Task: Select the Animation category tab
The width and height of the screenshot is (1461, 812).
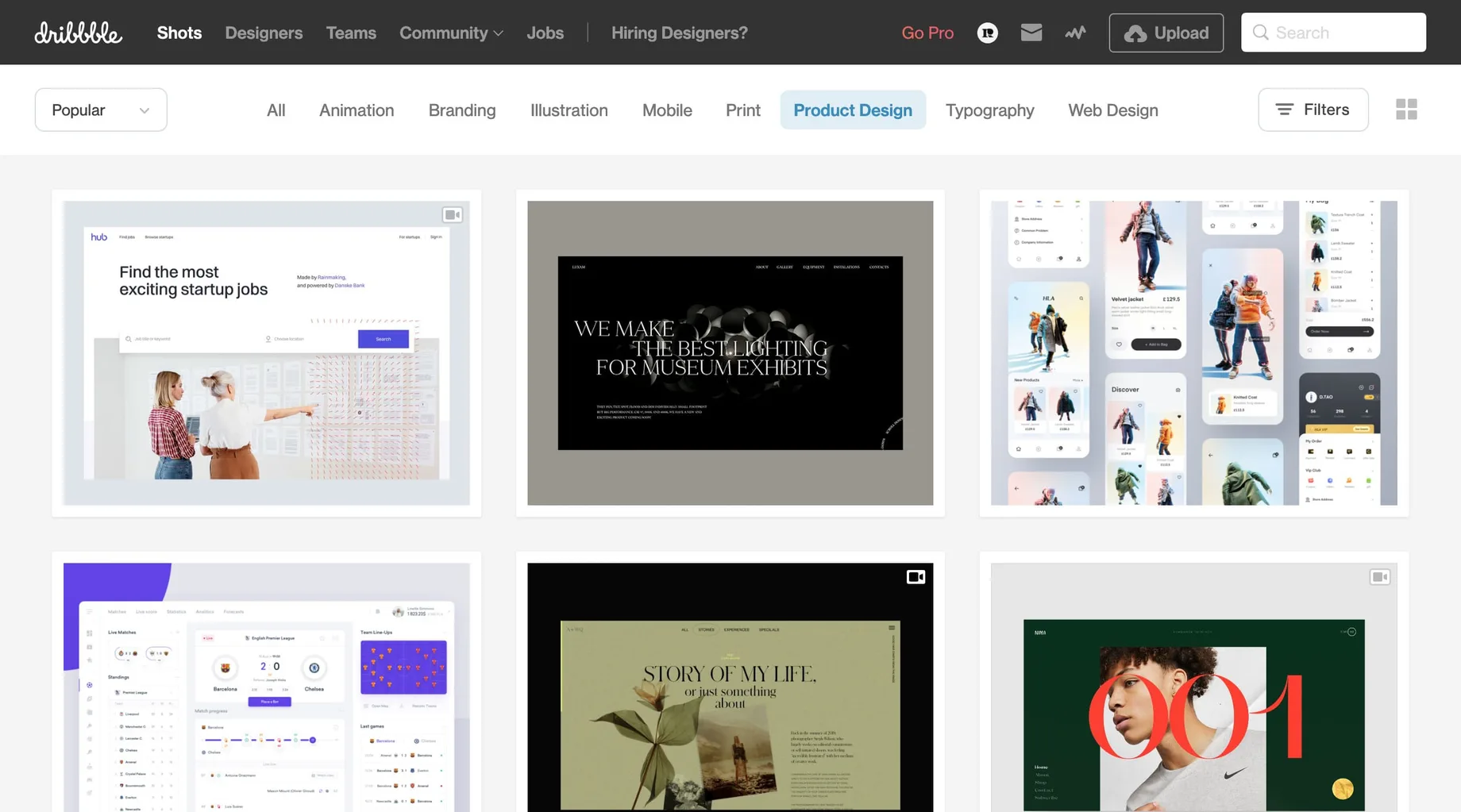Action: 357,110
